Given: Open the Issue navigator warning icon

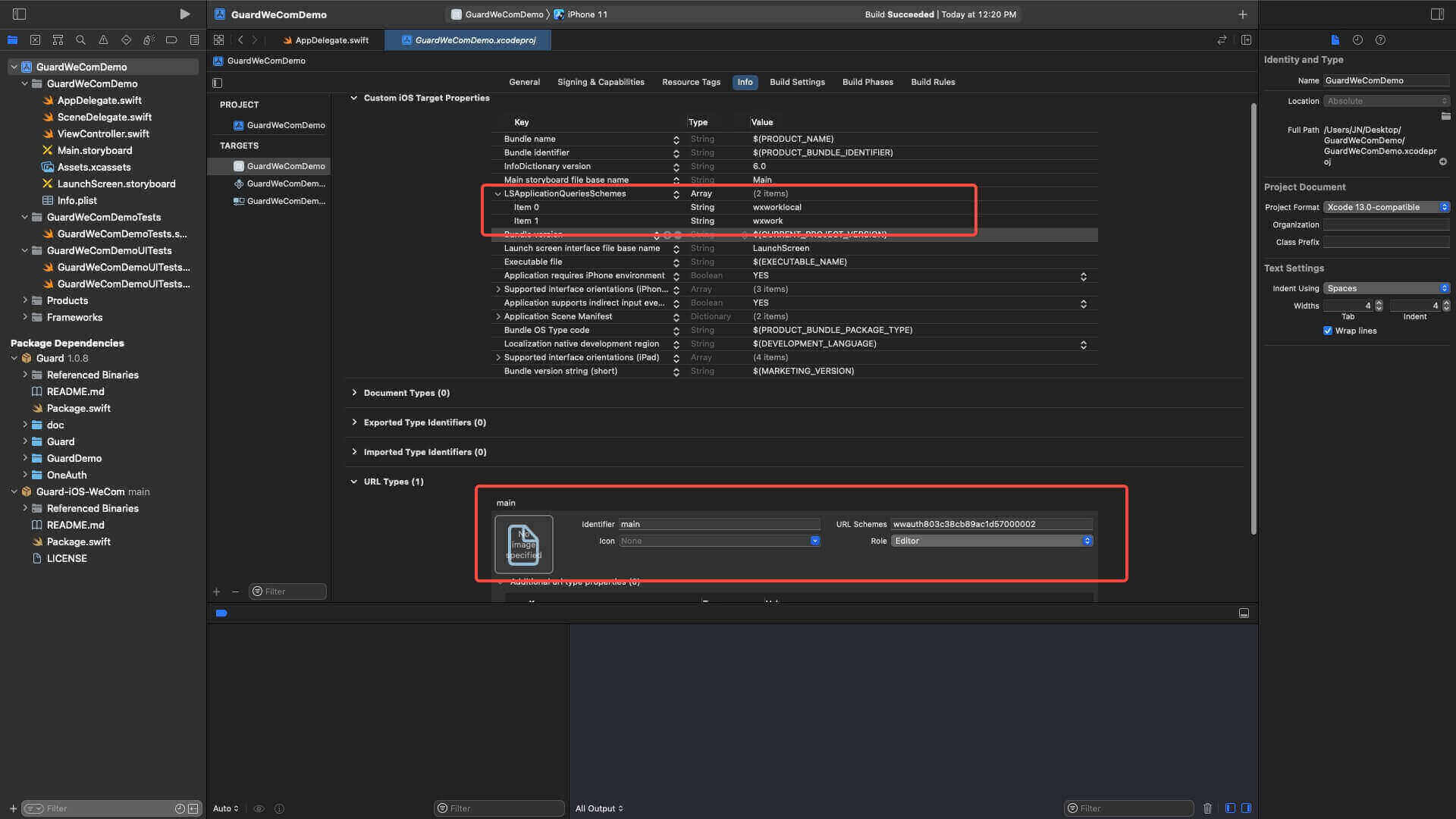Looking at the screenshot, I should click(103, 40).
